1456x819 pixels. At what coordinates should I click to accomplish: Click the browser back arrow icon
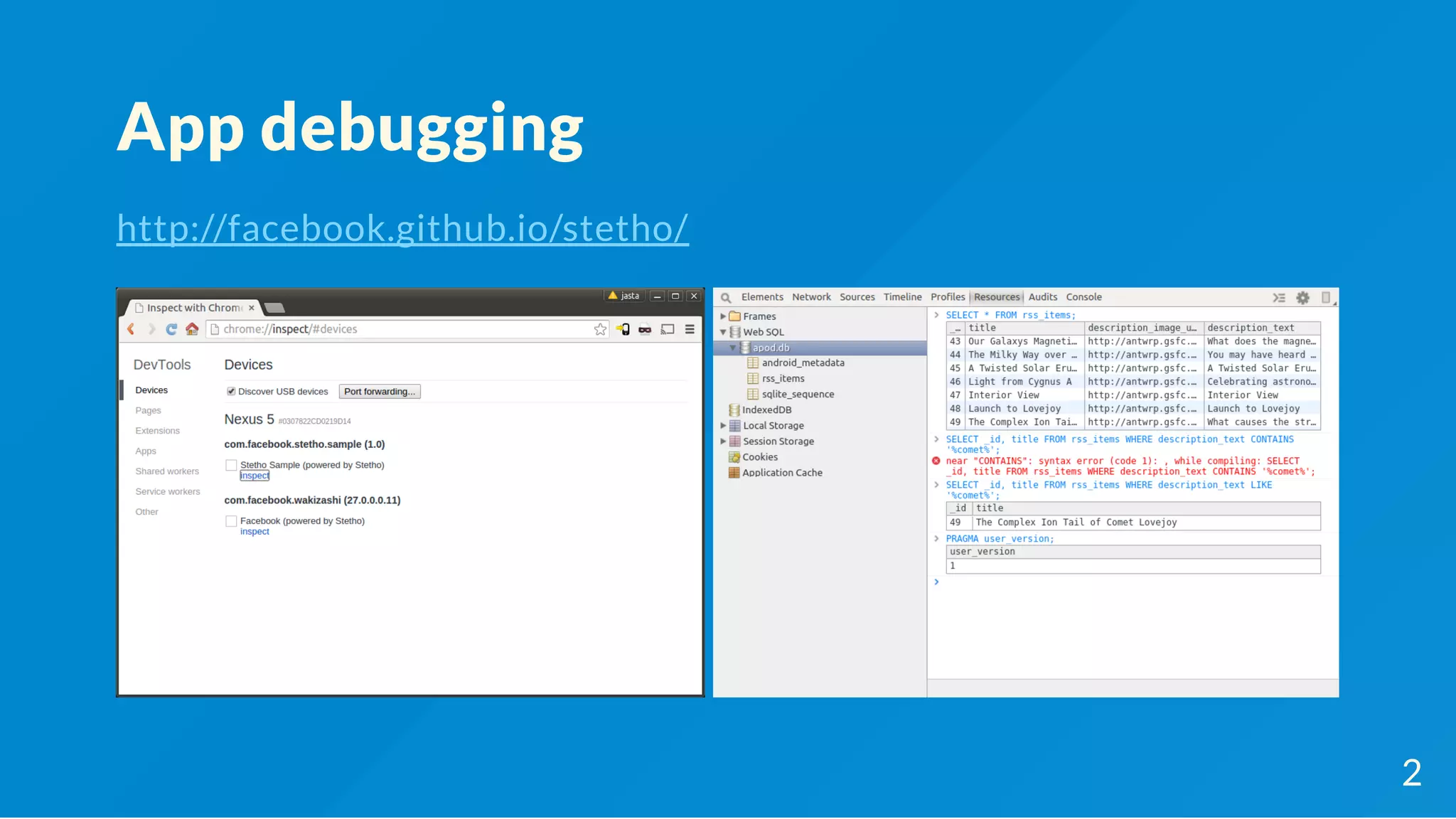pyautogui.click(x=131, y=329)
